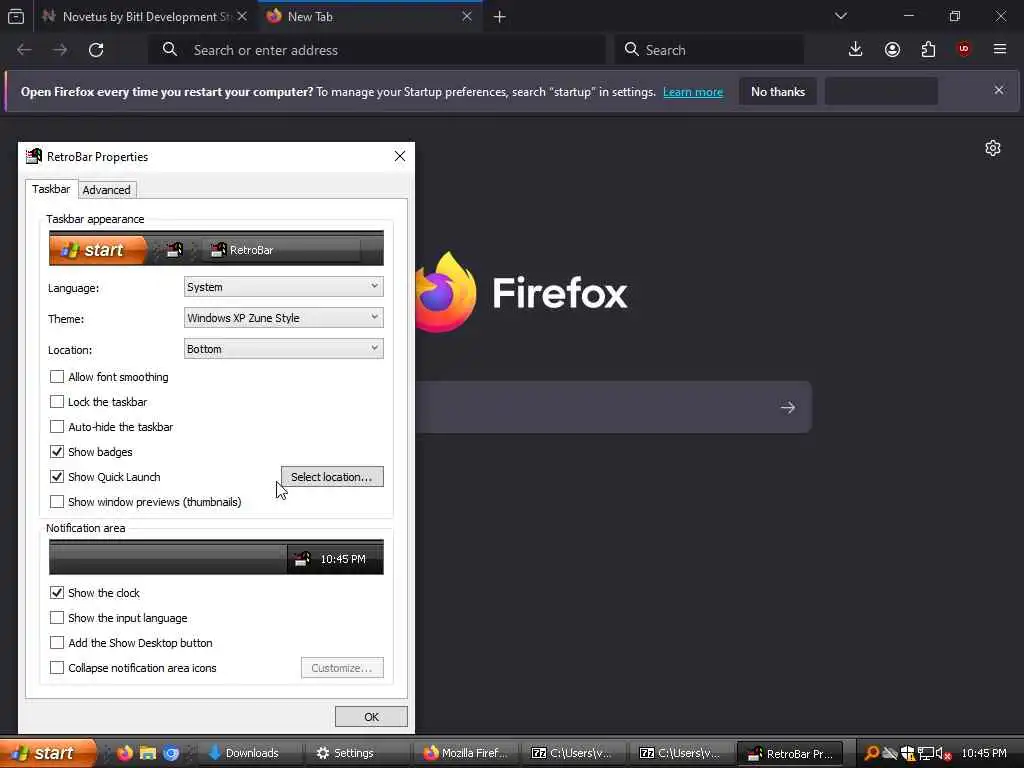Screen dimensions: 1024x768
Task: Check Add the Show Desktop button
Action: pos(57,643)
